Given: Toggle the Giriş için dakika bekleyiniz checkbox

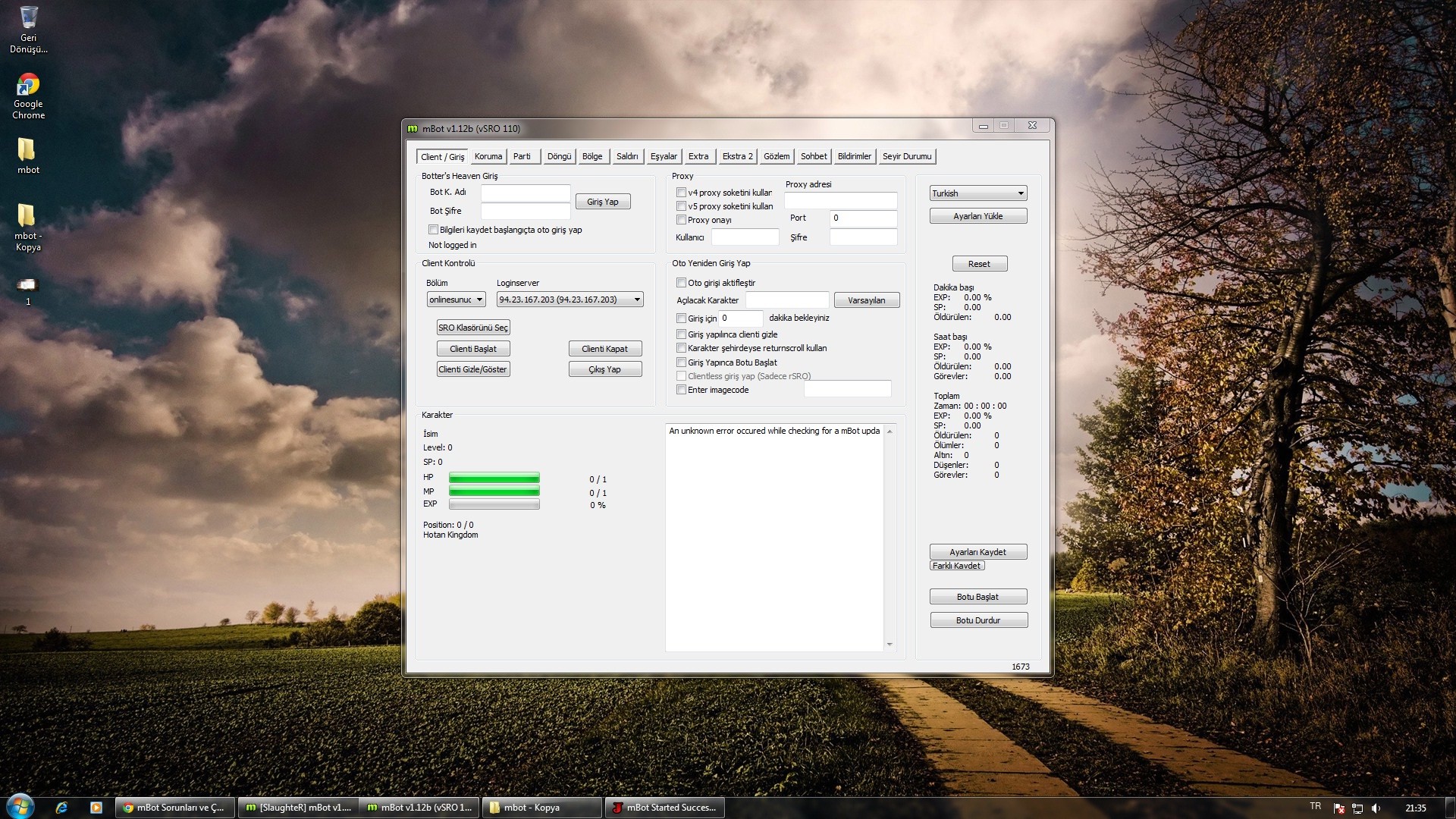Looking at the screenshot, I should point(681,318).
